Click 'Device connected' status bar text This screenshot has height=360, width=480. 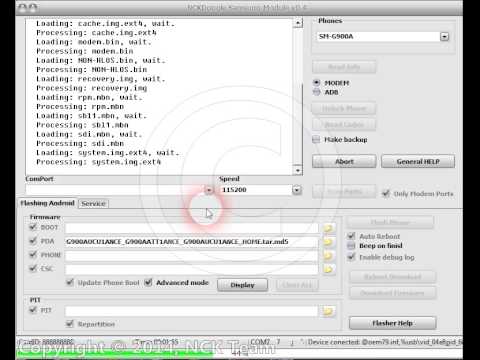[x=385, y=342]
